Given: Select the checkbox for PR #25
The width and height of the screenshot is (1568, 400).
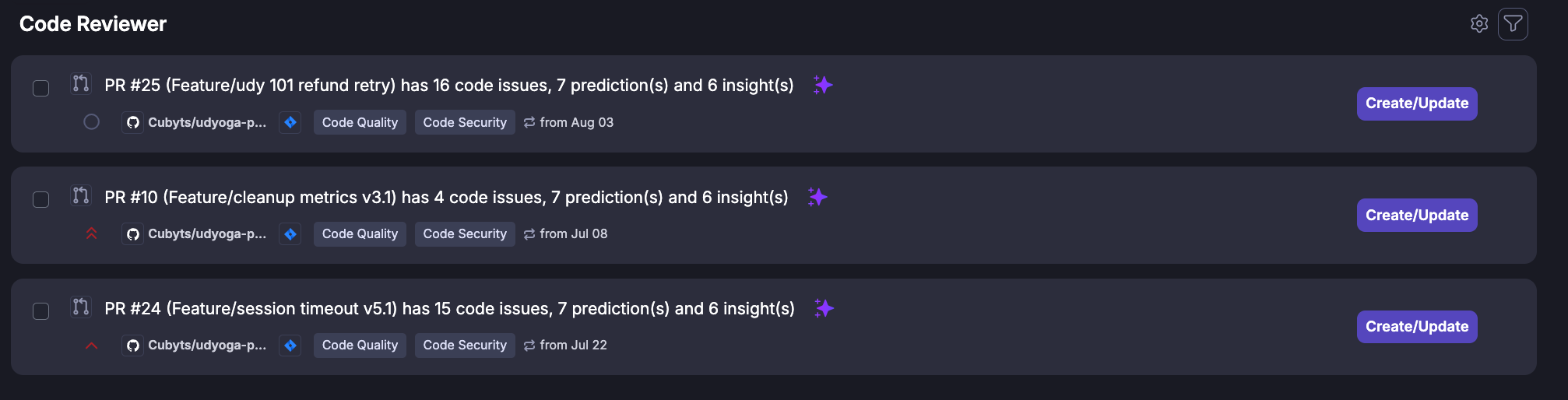Looking at the screenshot, I should 41,88.
